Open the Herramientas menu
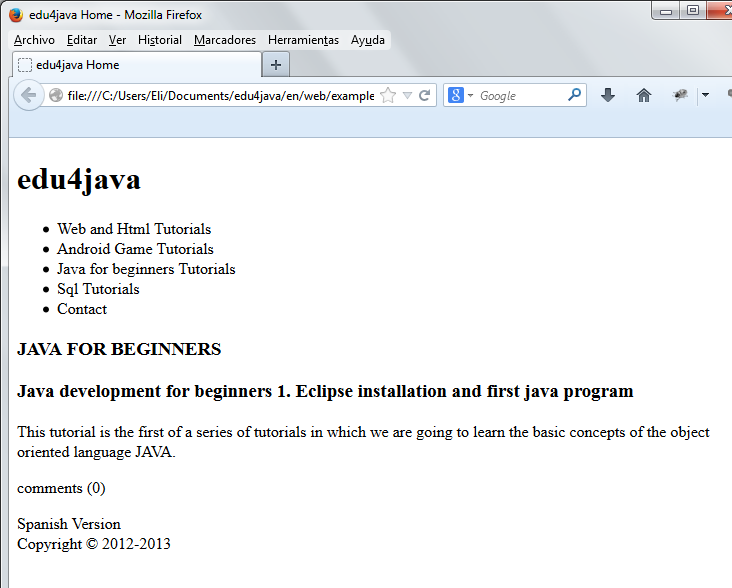 pos(303,40)
